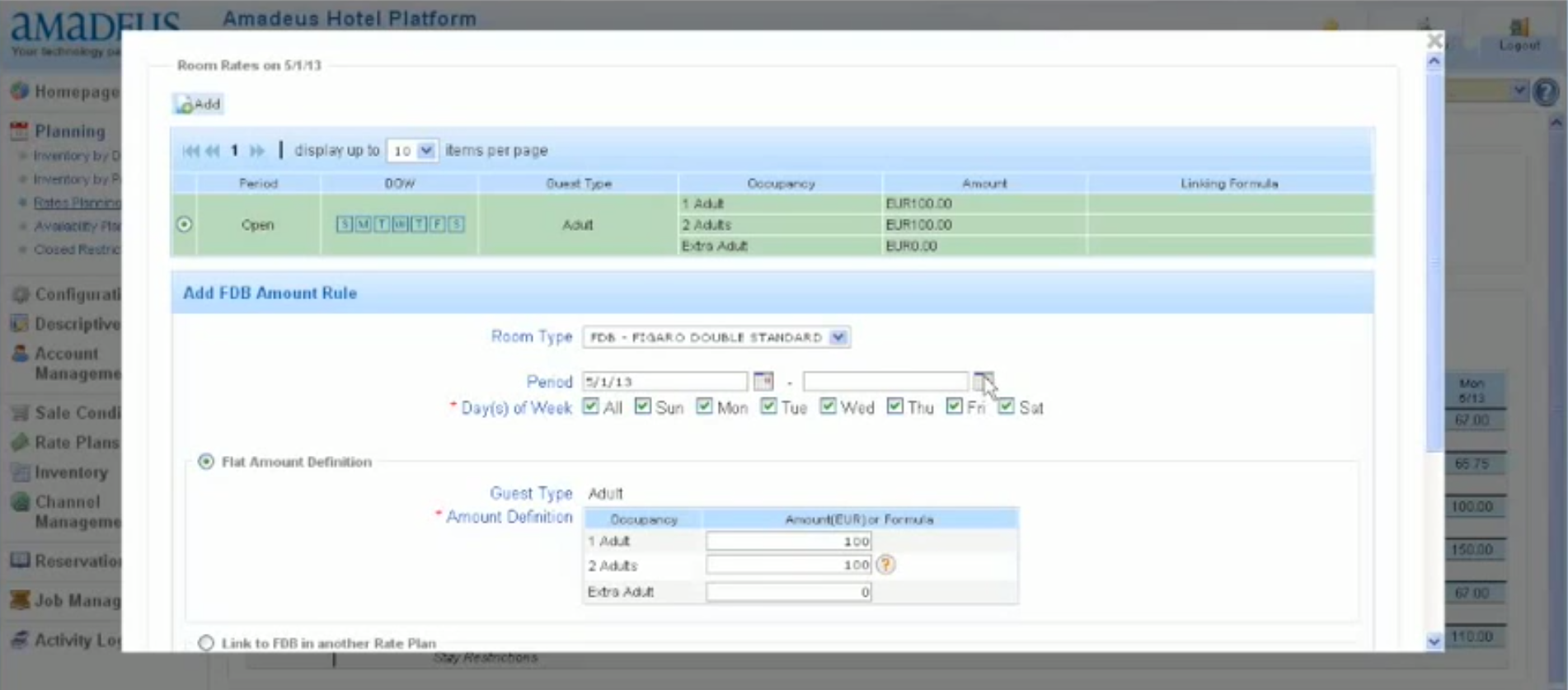Click the EUR0.00 amount for Extra Adult
Viewport: 1568px width, 690px height.
click(911, 246)
